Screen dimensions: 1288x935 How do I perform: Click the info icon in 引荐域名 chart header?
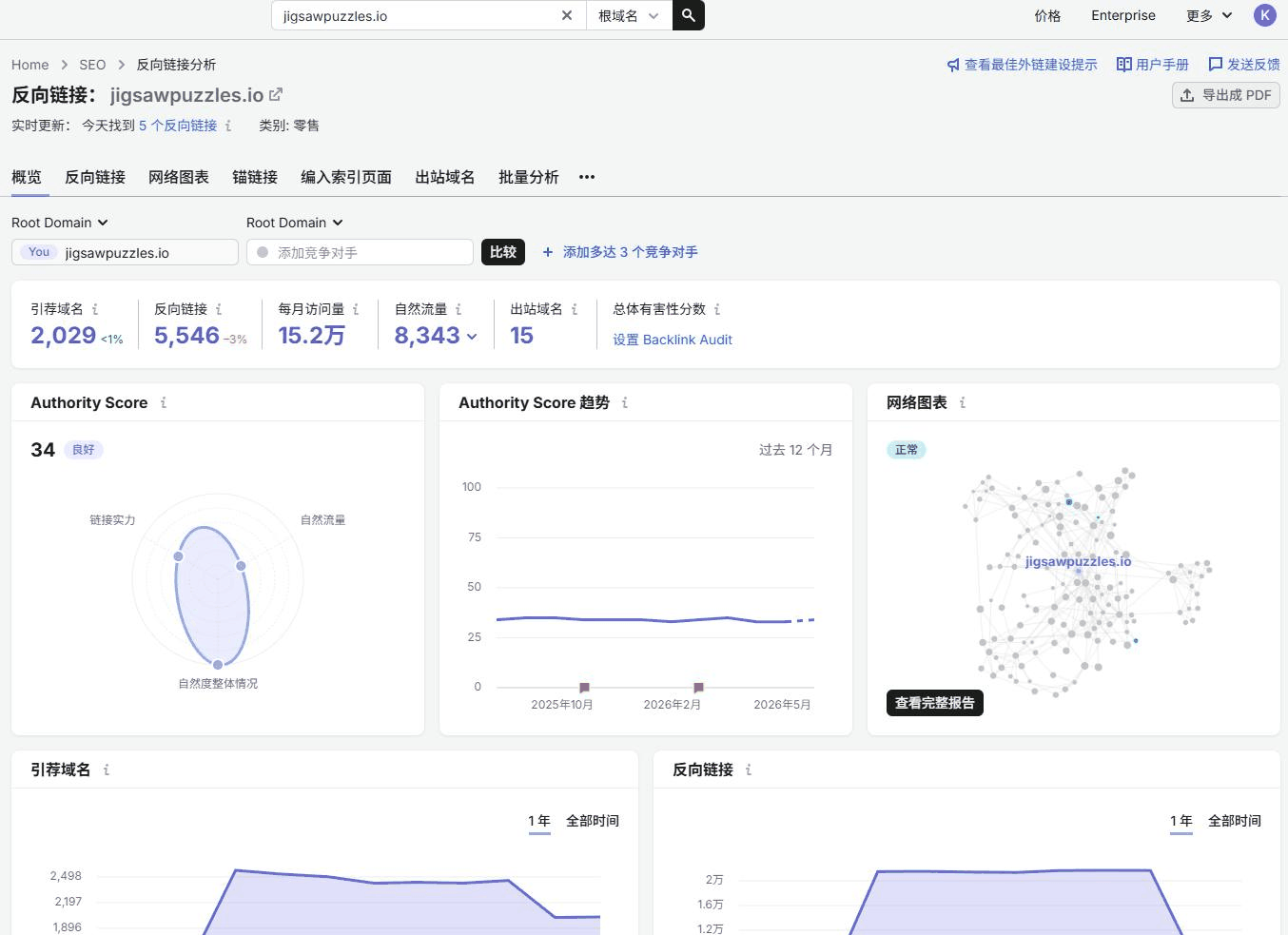click(x=107, y=769)
